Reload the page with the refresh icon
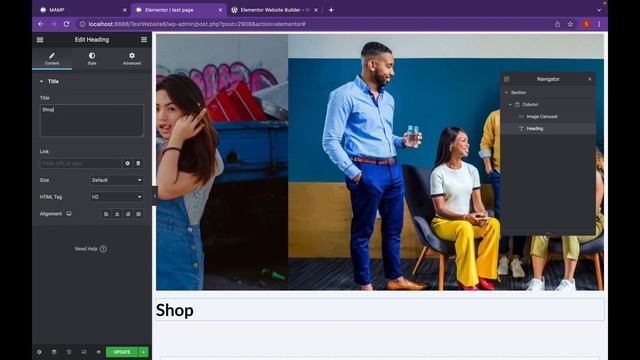This screenshot has height=360, width=640. (x=67, y=24)
